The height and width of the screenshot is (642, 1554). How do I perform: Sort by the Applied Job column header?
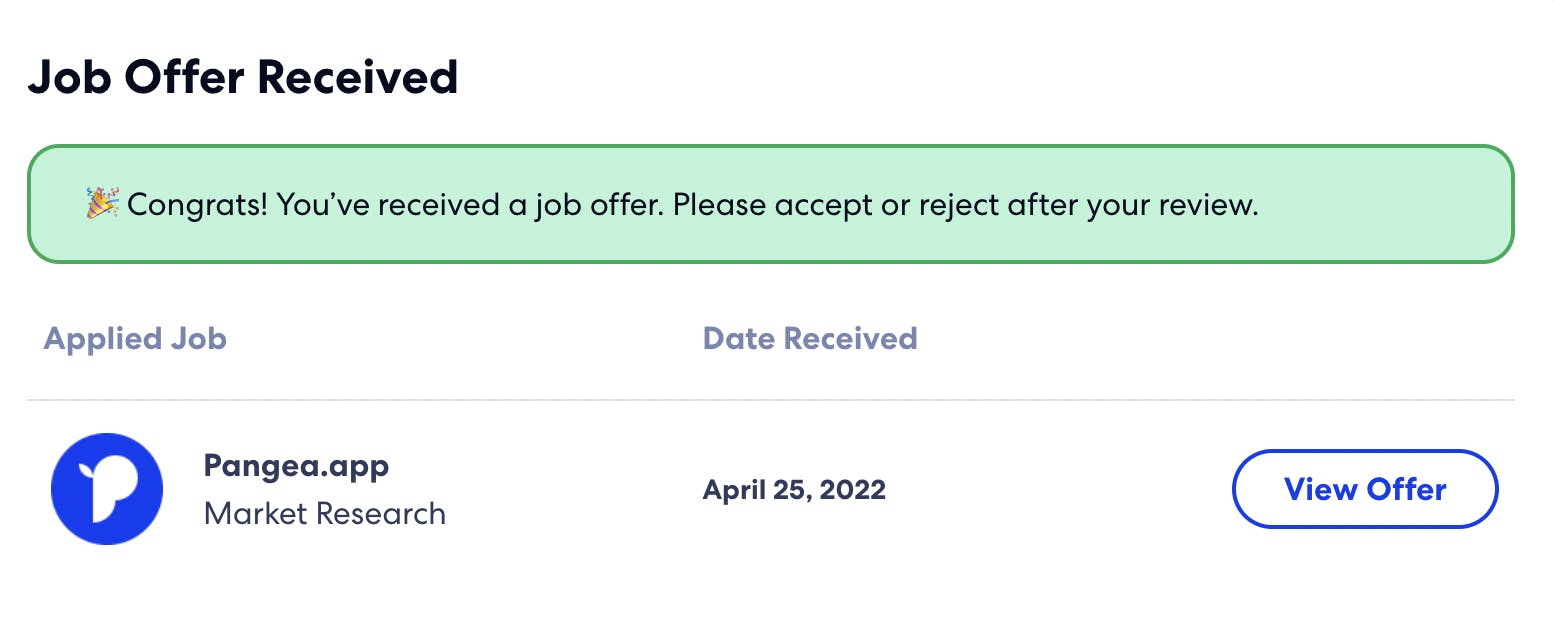pyautogui.click(x=135, y=339)
